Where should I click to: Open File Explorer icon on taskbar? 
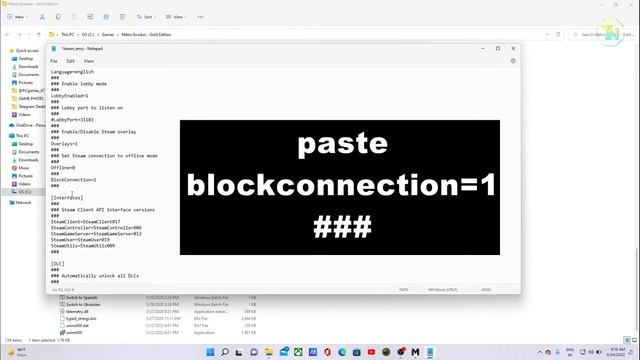[x=269, y=352]
